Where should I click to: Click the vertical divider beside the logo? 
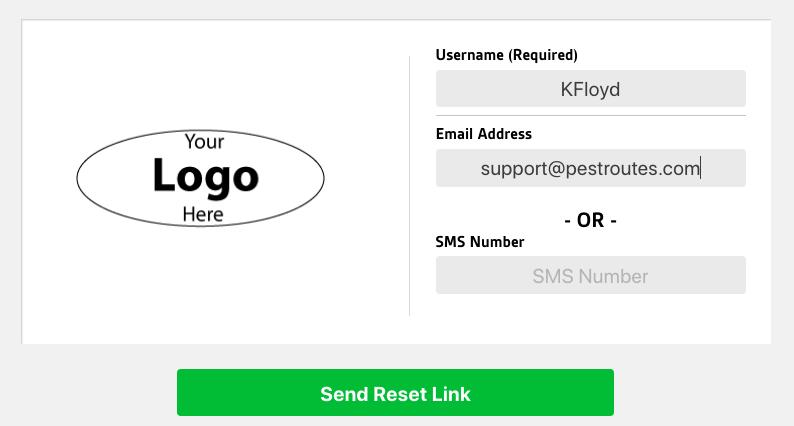[410, 185]
